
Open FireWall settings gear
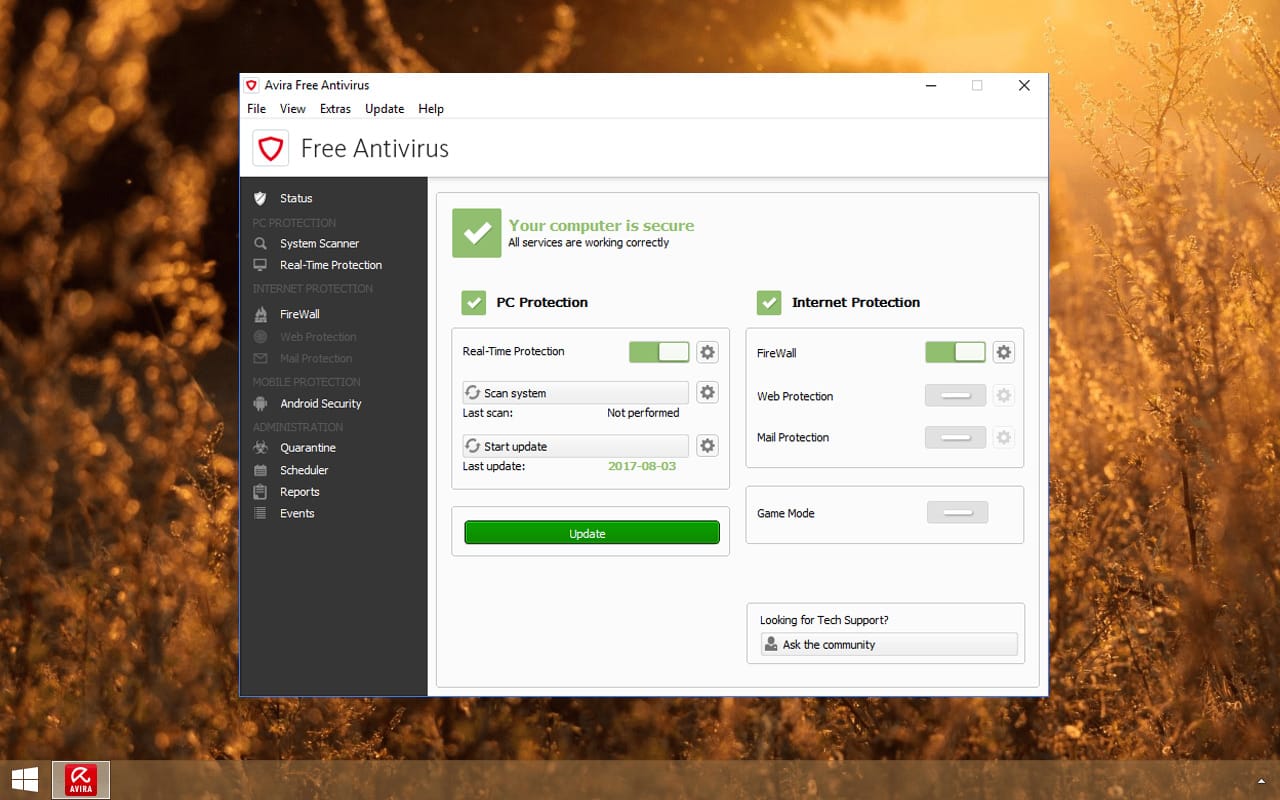click(1003, 352)
